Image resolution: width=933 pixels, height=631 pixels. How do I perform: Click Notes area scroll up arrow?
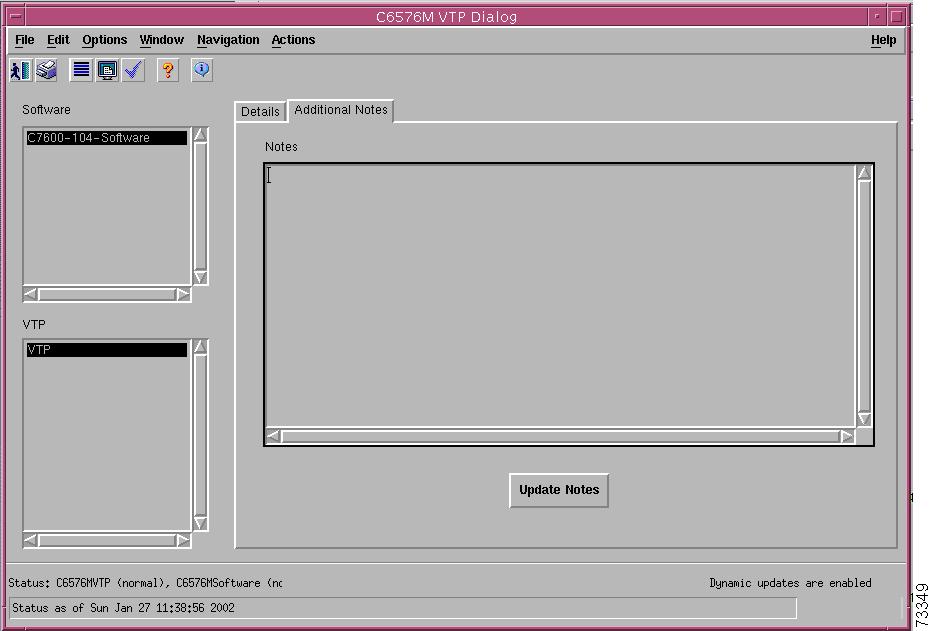(864, 173)
